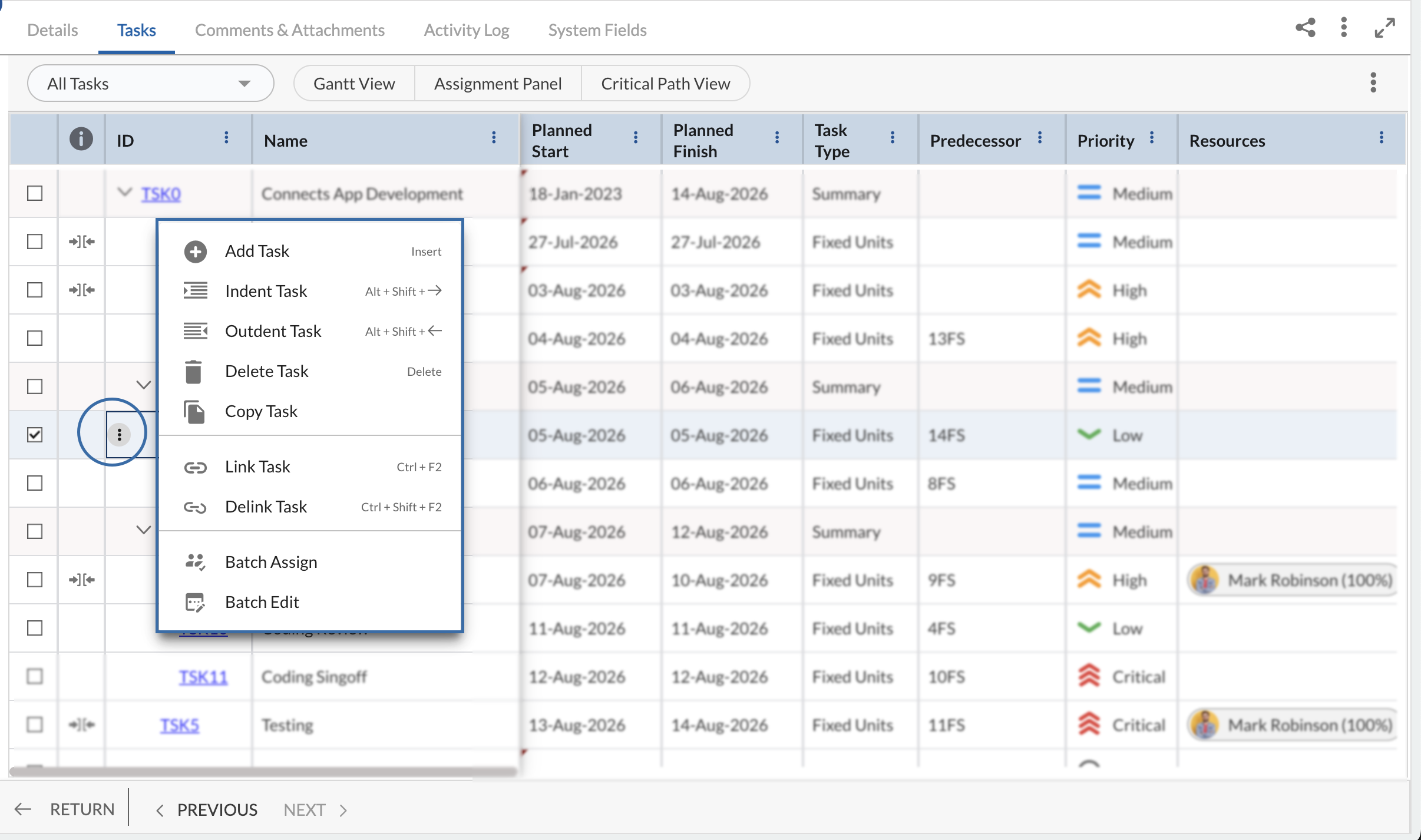Screen dimensions: 1421x840
Task: Open task grid overflow menu beside views
Action: click(x=1373, y=82)
